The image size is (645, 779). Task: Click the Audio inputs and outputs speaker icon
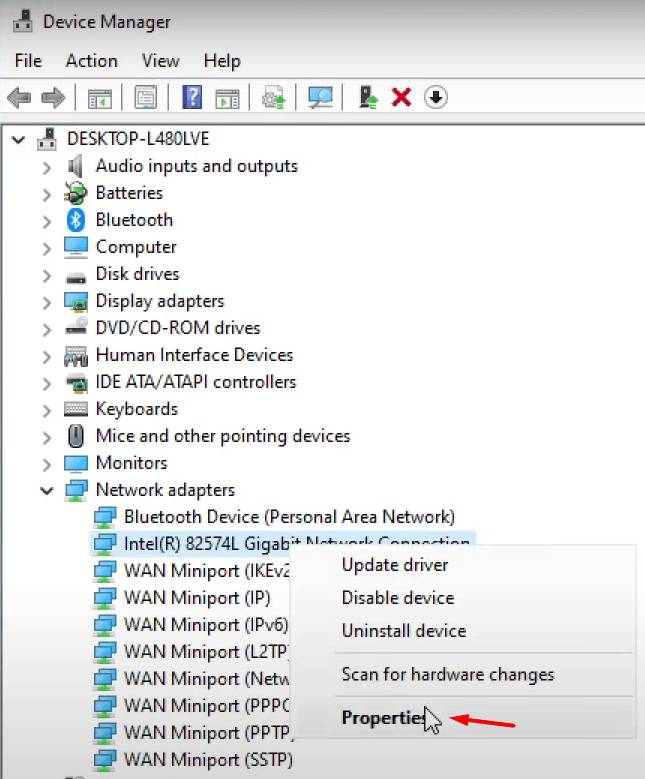point(76,166)
